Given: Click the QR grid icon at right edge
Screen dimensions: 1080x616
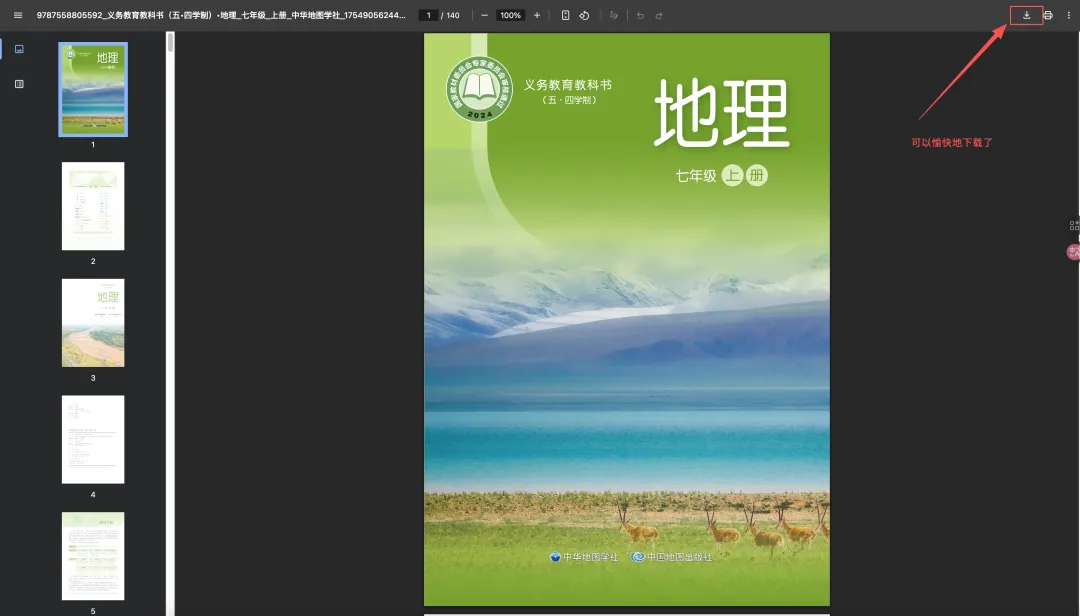Looking at the screenshot, I should click(x=1074, y=225).
